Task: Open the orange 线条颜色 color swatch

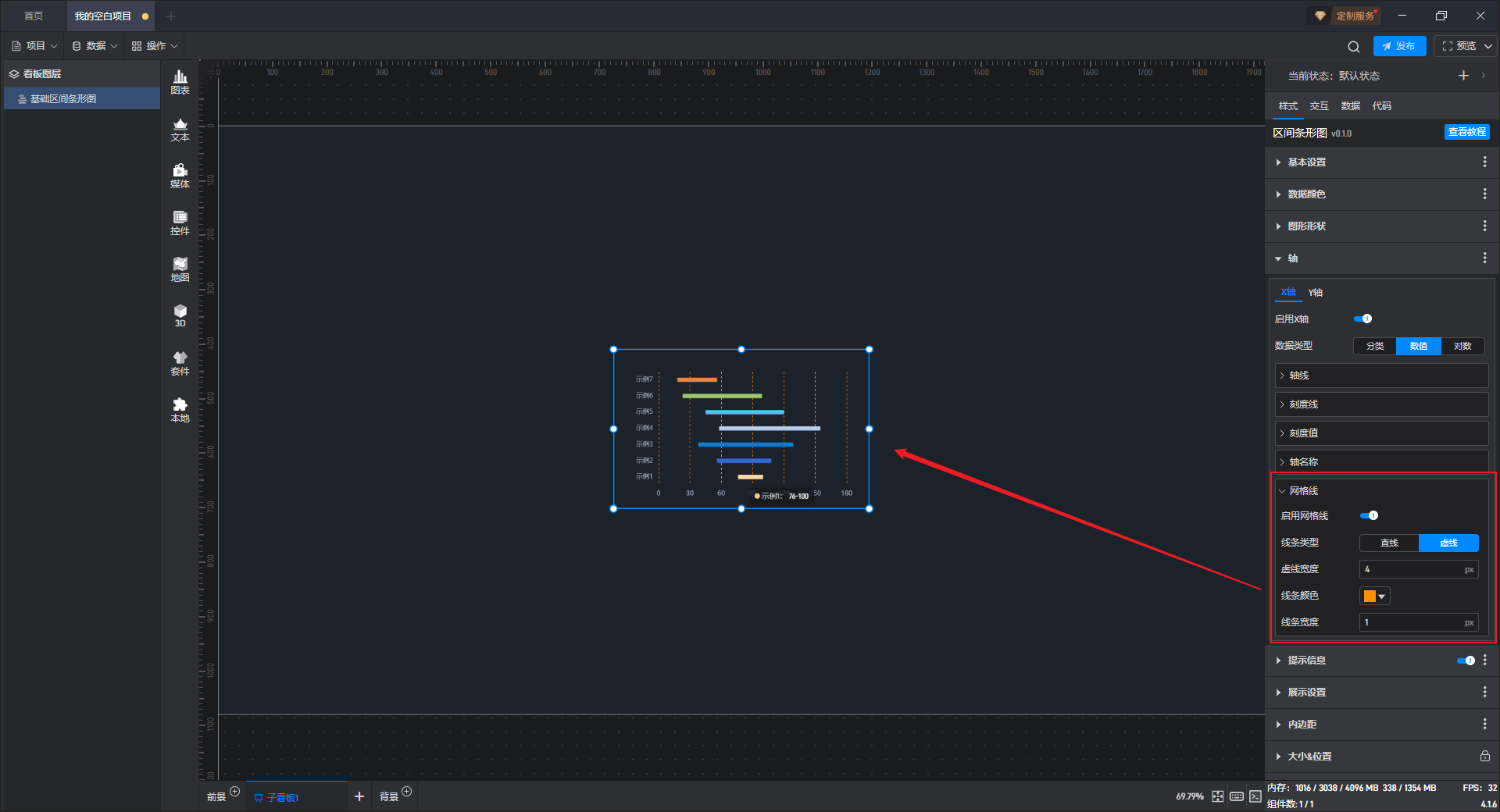Action: [1374, 596]
